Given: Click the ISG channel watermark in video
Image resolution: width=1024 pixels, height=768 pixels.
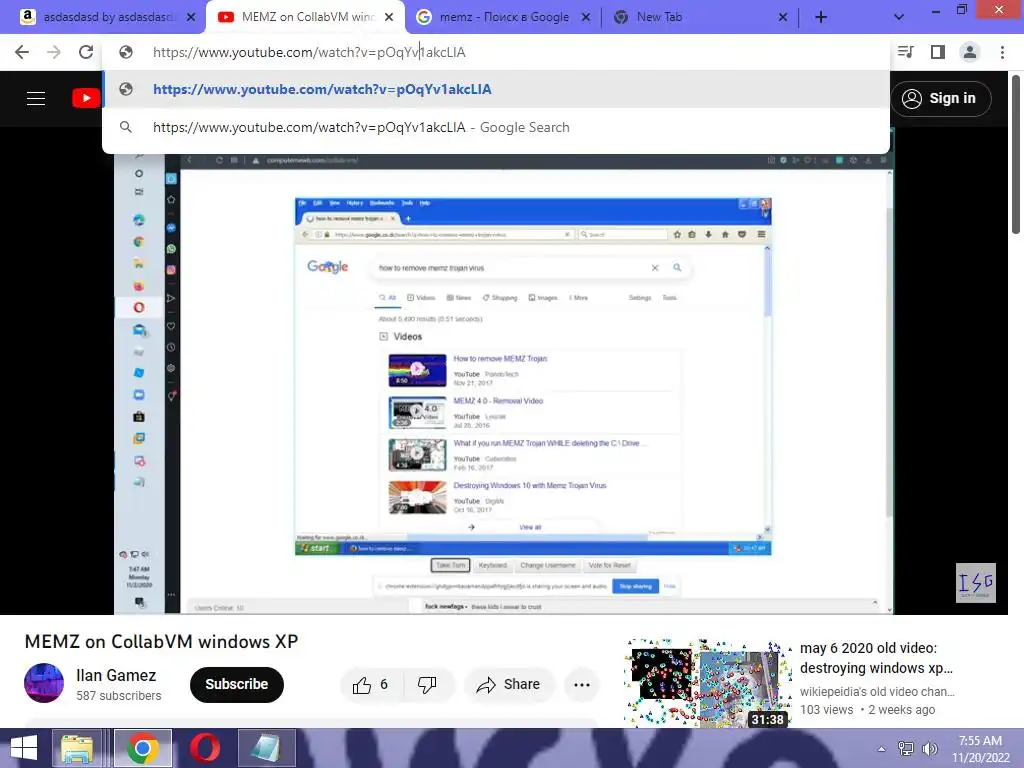Looking at the screenshot, I should (976, 583).
